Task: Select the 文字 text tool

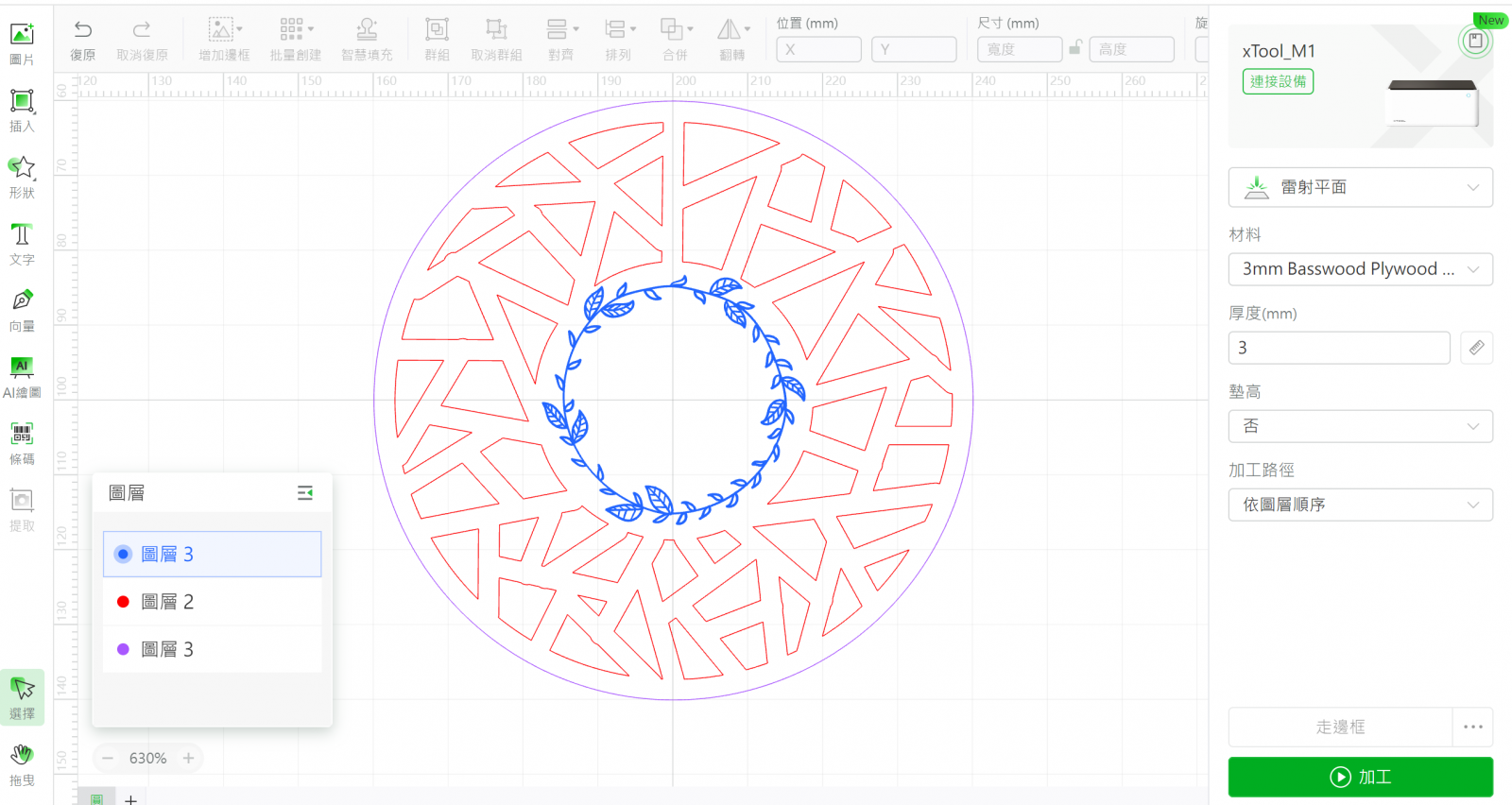Action: click(x=22, y=243)
